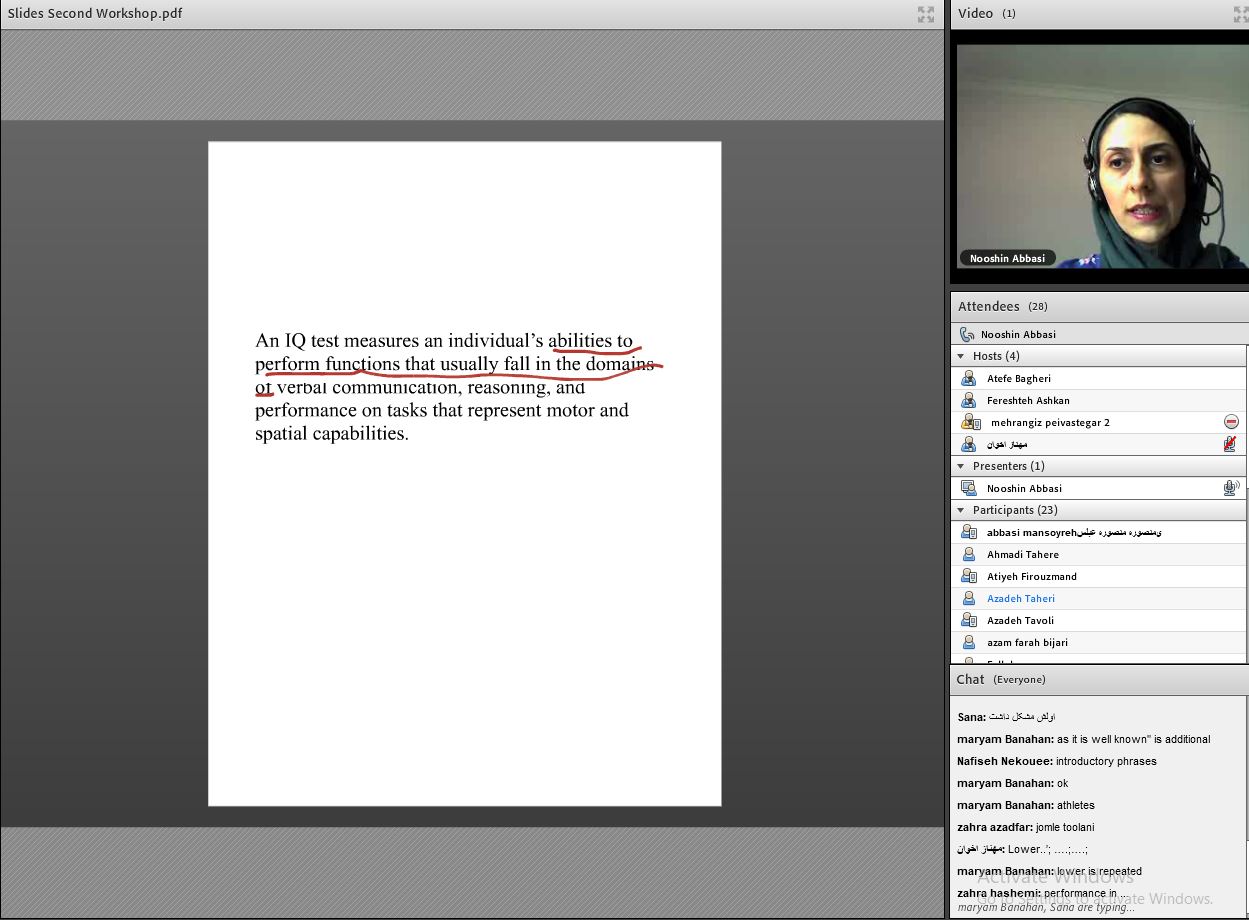Click the participant icon beside azam farah bijari
Image resolution: width=1249 pixels, height=920 pixels.
[x=968, y=642]
